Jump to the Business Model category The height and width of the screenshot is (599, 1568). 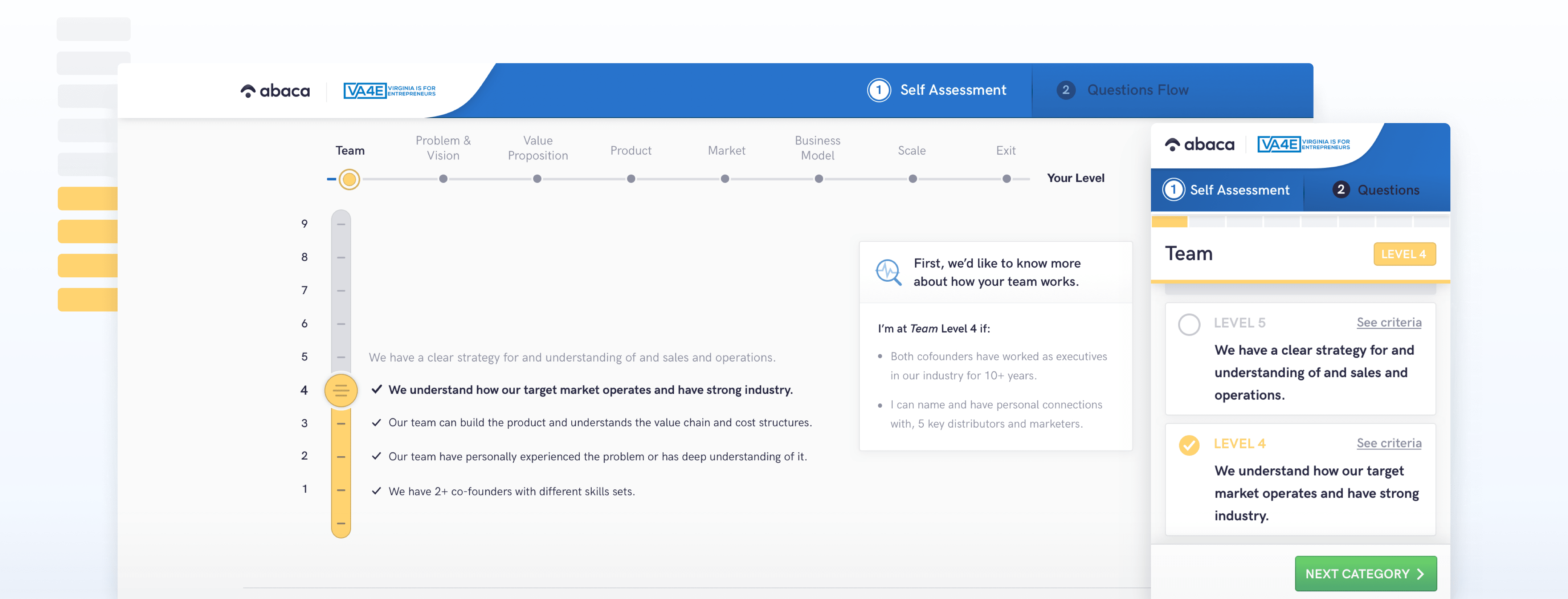[x=819, y=179]
